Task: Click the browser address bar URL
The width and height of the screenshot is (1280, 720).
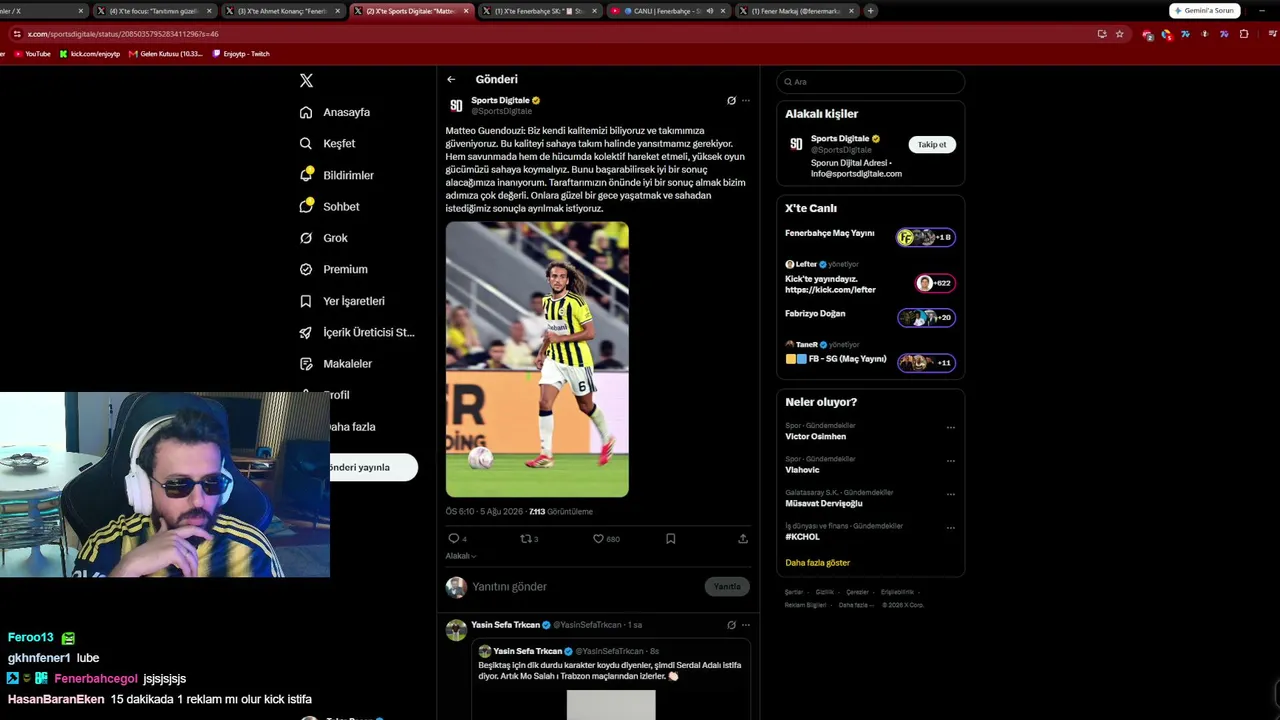Action: click(x=123, y=34)
